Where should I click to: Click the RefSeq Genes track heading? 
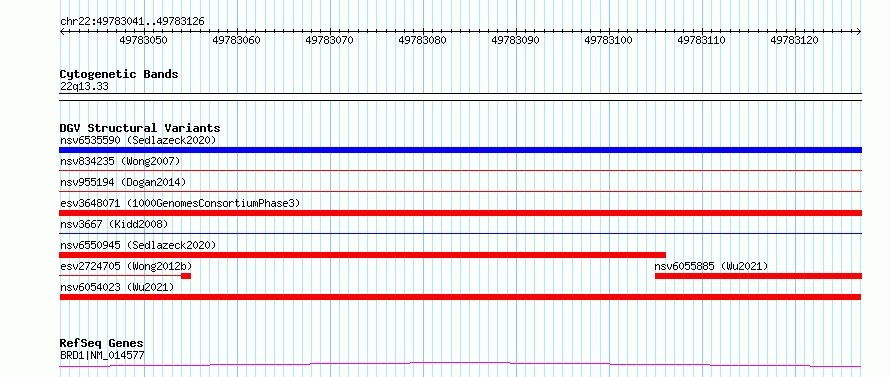pos(102,344)
